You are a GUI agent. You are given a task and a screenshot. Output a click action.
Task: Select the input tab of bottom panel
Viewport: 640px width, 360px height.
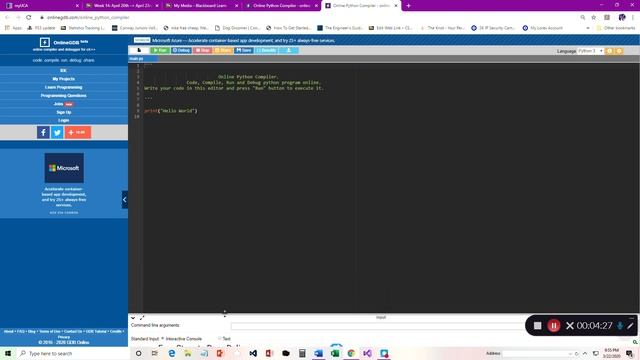[380, 317]
